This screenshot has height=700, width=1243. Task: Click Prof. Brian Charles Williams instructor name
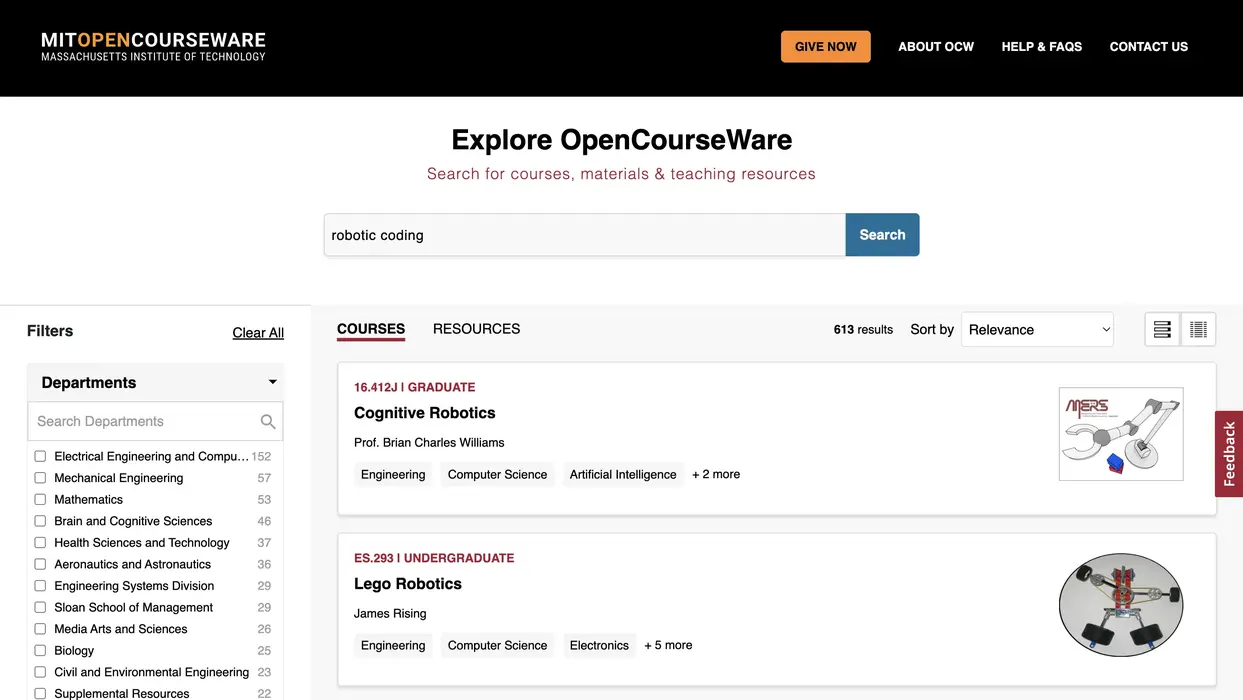point(429,443)
